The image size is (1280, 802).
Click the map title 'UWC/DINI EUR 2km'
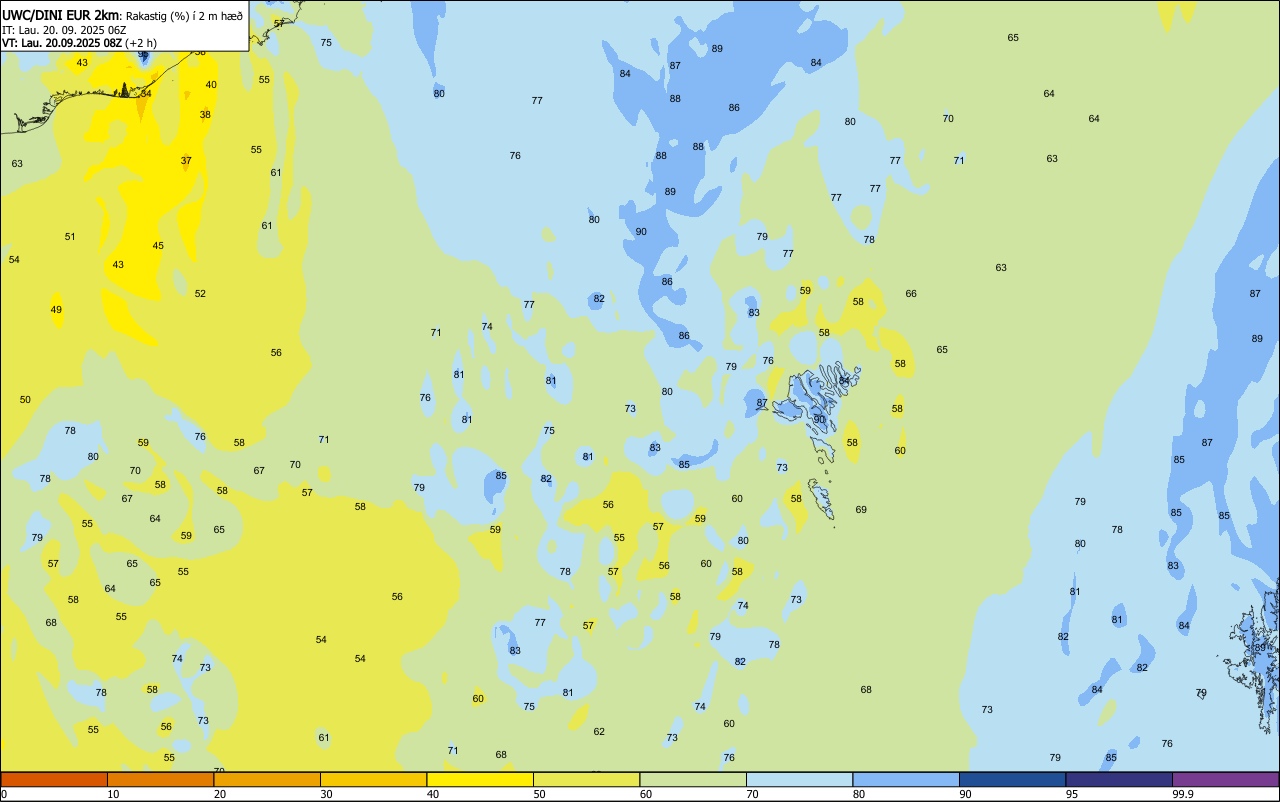pyautogui.click(x=61, y=14)
